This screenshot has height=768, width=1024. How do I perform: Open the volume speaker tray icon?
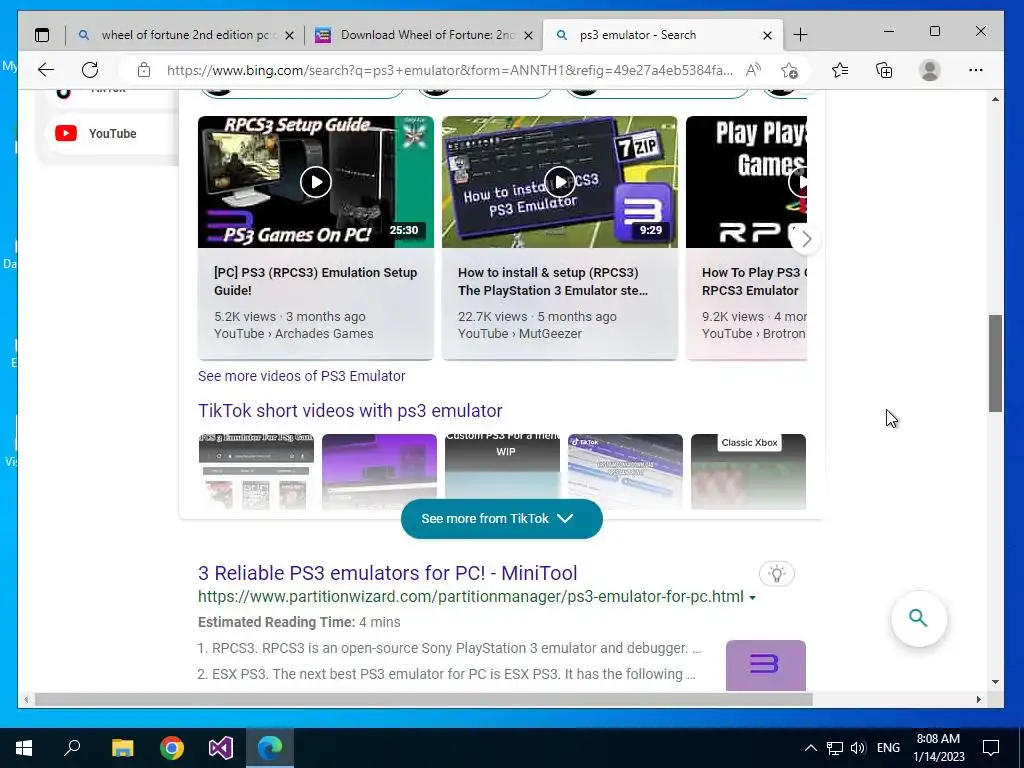click(858, 748)
